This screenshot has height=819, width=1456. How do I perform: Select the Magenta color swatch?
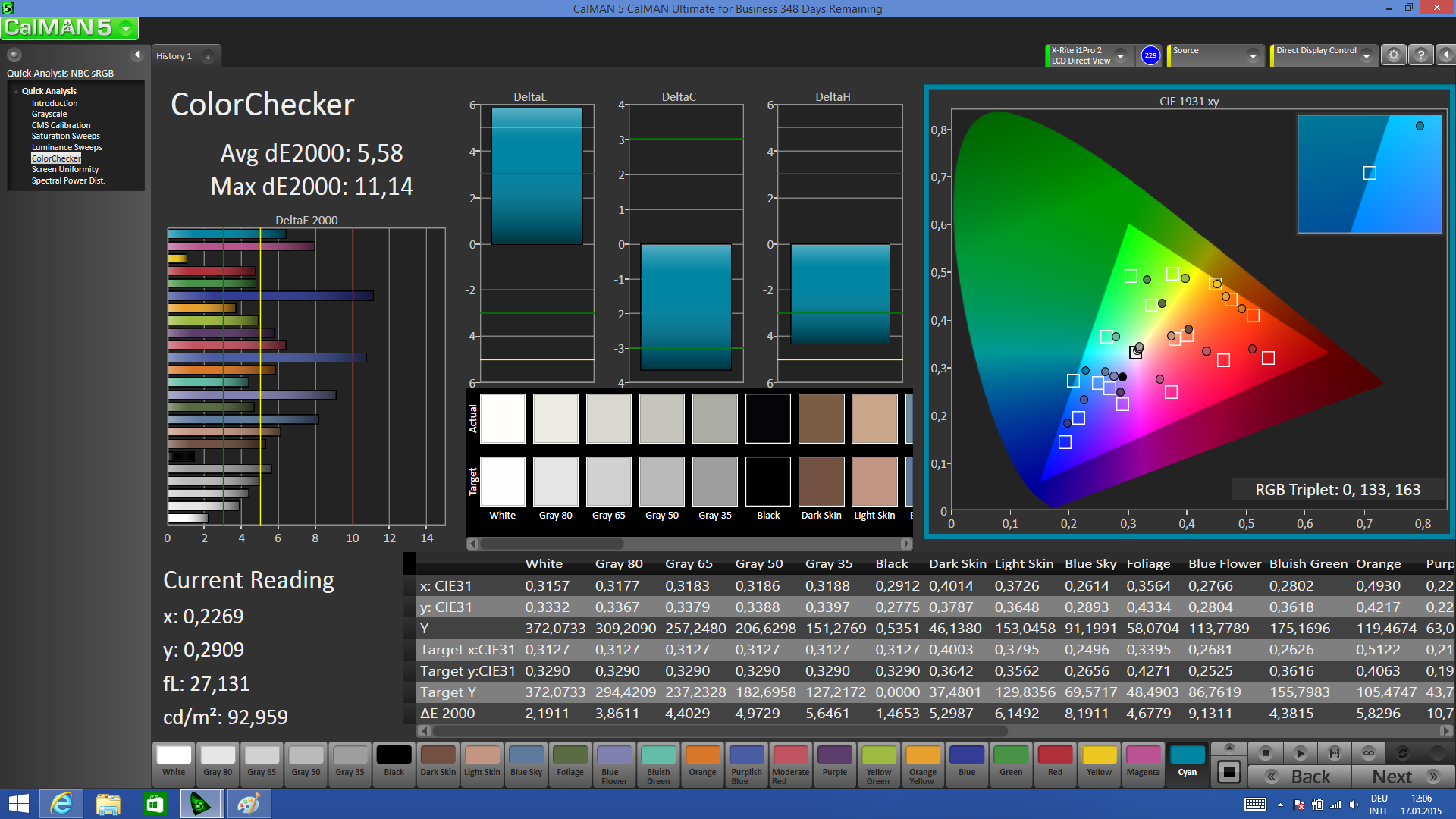(1143, 761)
